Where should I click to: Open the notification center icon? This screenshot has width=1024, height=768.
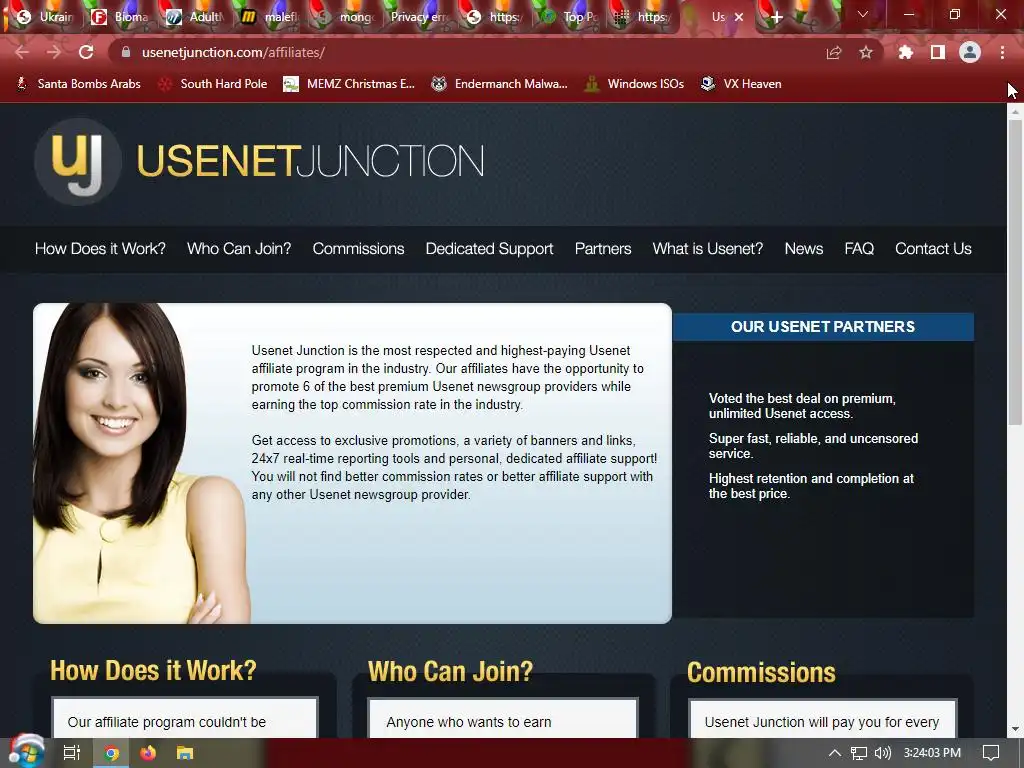(x=991, y=753)
